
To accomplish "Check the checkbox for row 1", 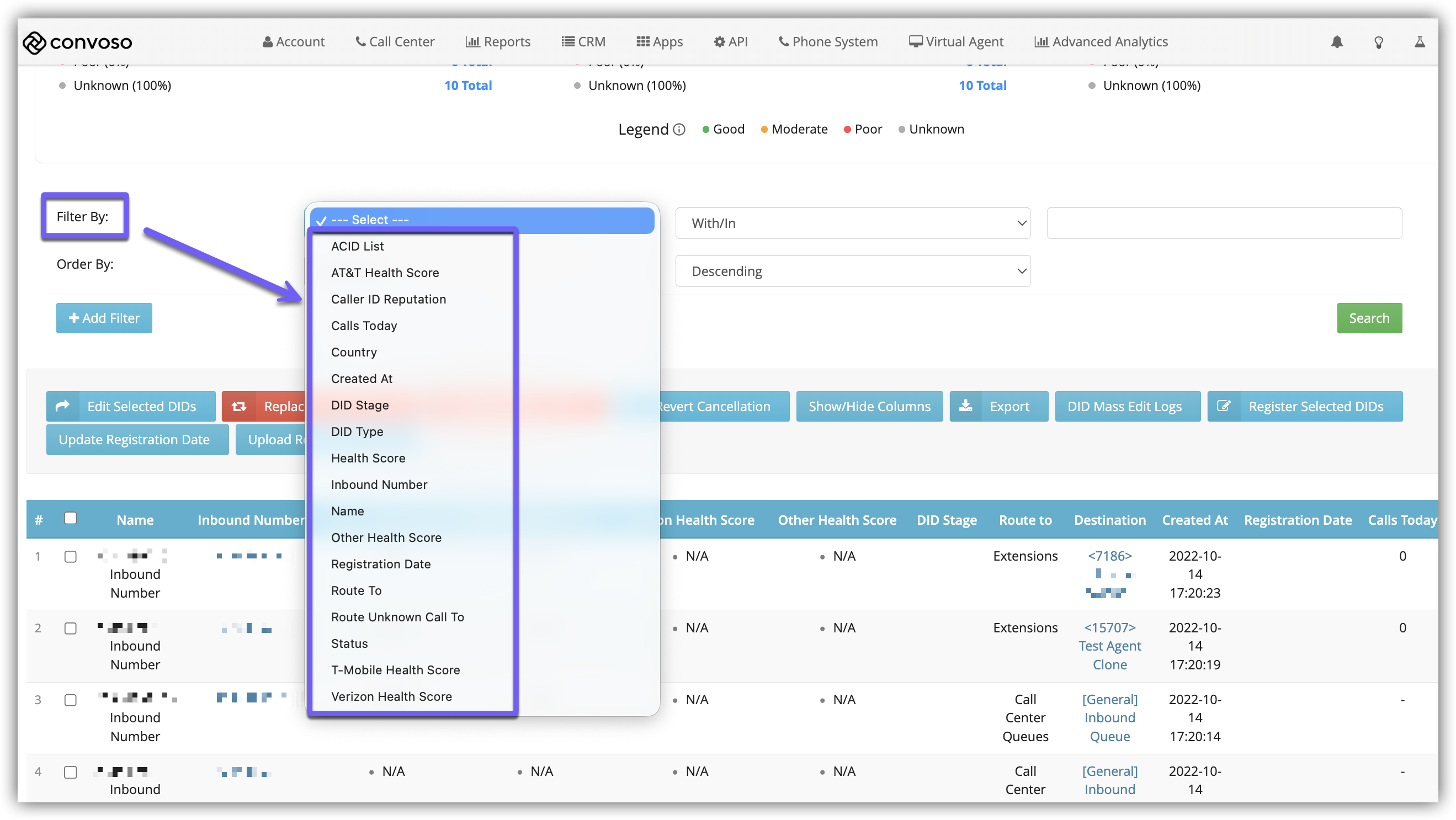I will click(71, 557).
